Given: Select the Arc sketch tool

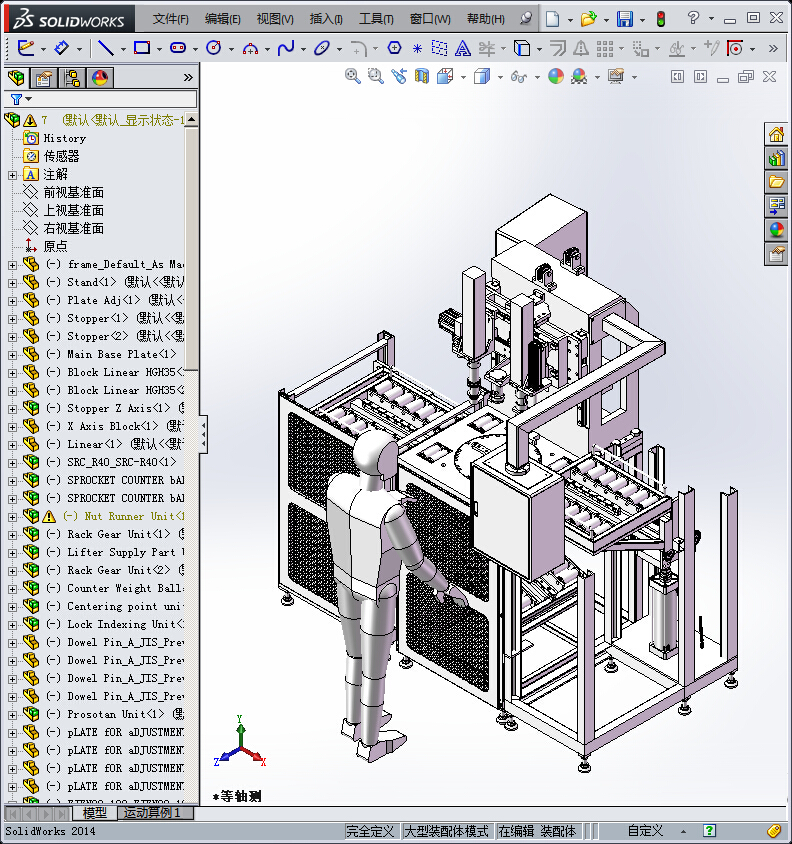Looking at the screenshot, I should [250, 48].
